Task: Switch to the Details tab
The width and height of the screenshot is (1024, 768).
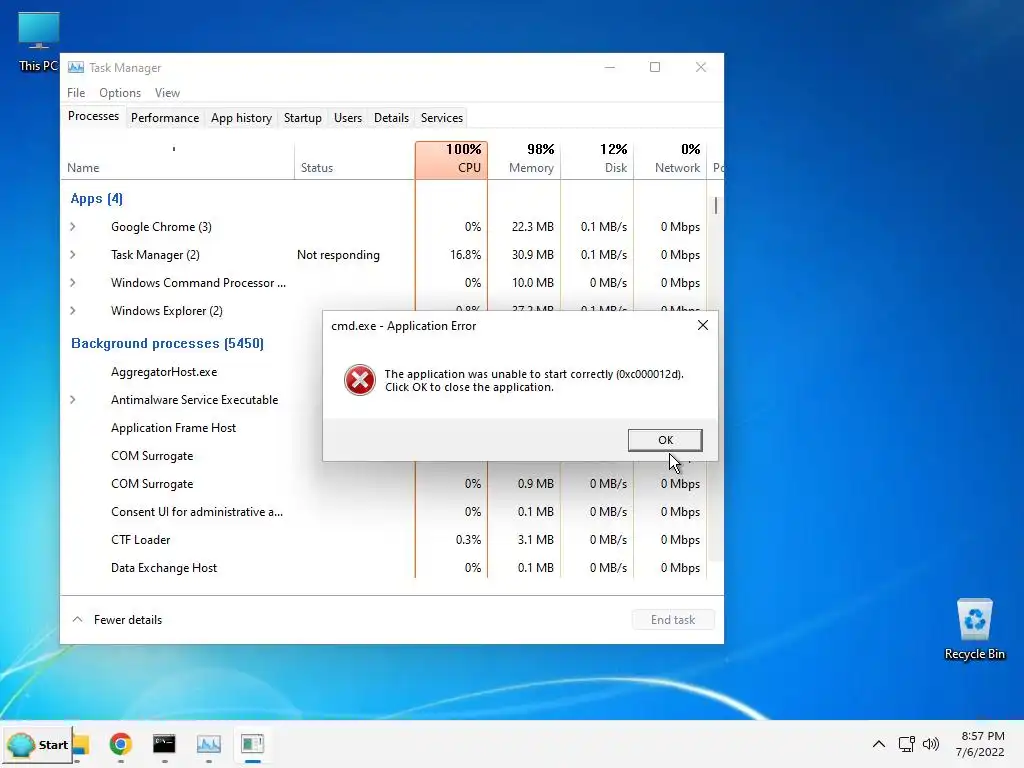Action: click(391, 118)
